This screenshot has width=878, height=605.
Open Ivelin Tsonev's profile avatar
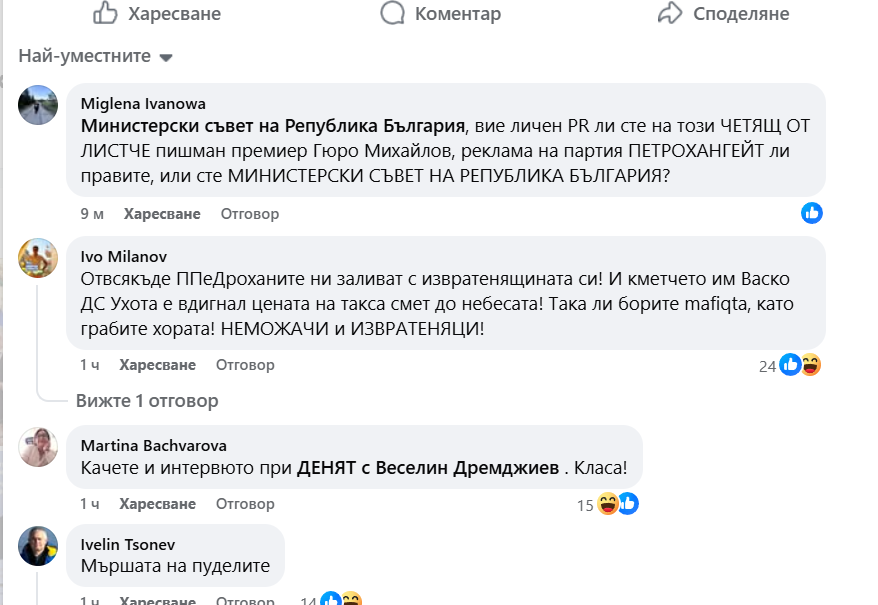tap(38, 545)
